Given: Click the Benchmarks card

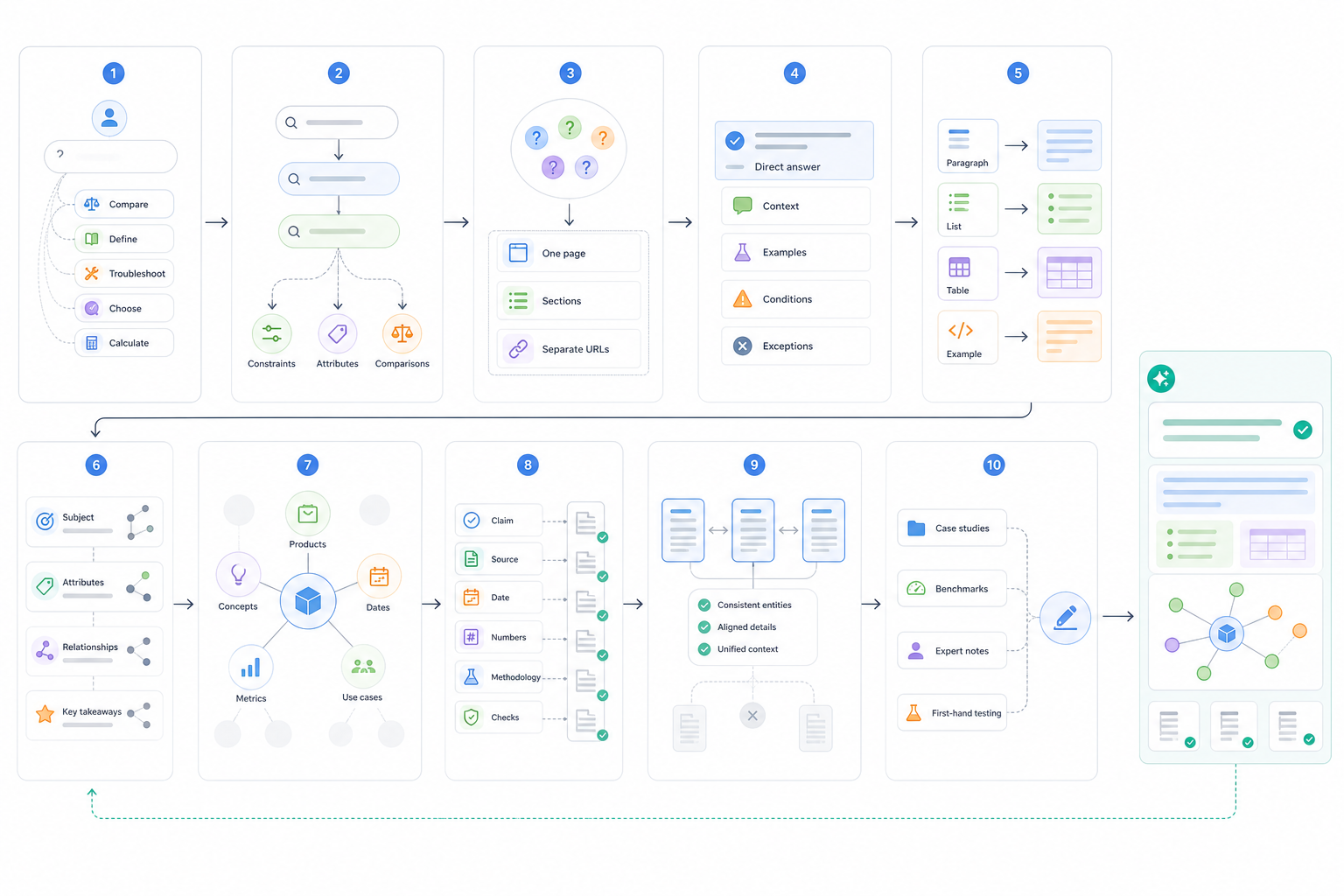Looking at the screenshot, I should 952,589.
